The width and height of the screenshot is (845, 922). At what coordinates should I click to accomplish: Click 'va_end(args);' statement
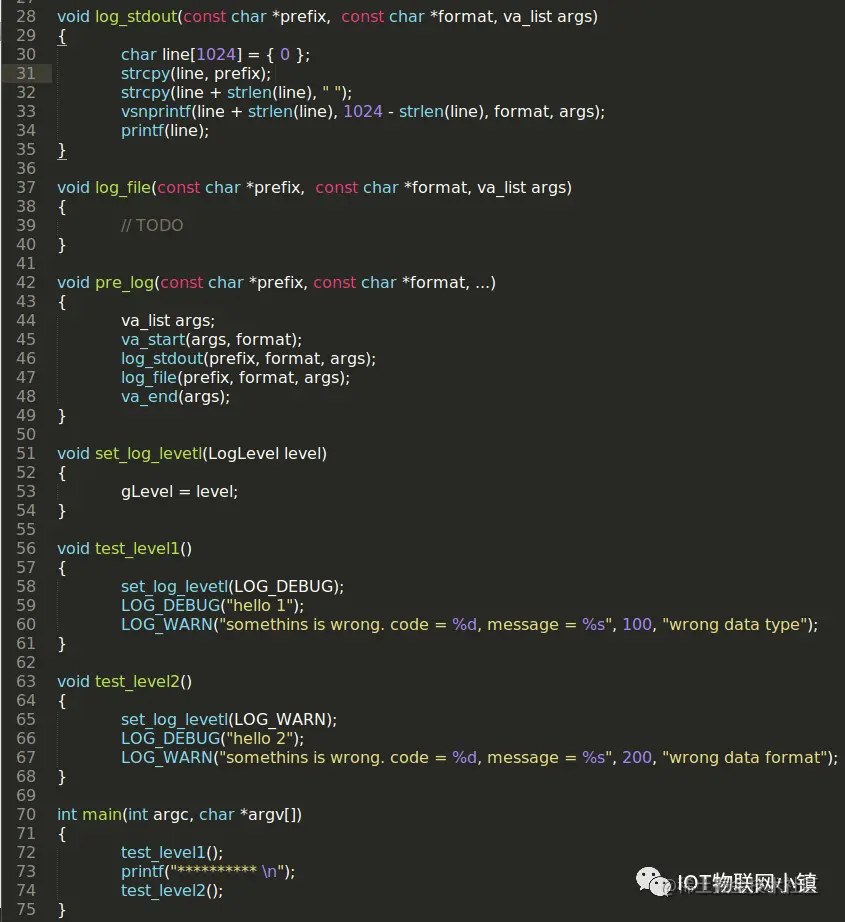pyautogui.click(x=175, y=397)
